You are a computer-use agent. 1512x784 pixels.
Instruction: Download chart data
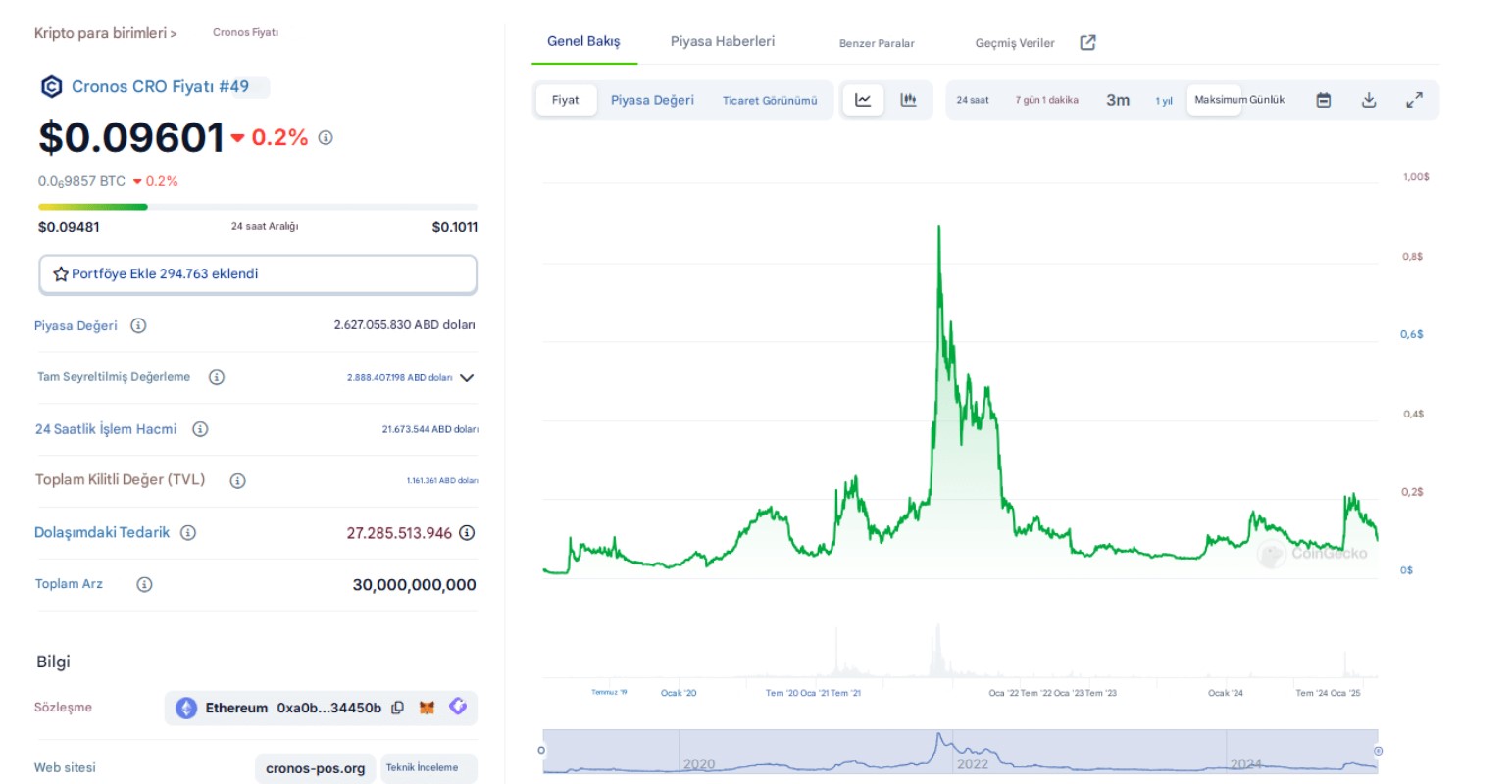[1369, 100]
